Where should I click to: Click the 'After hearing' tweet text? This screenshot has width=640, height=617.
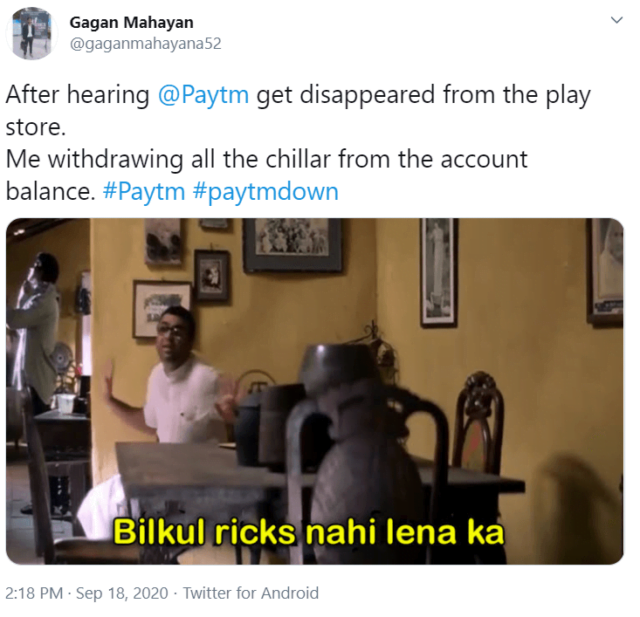click(x=78, y=95)
